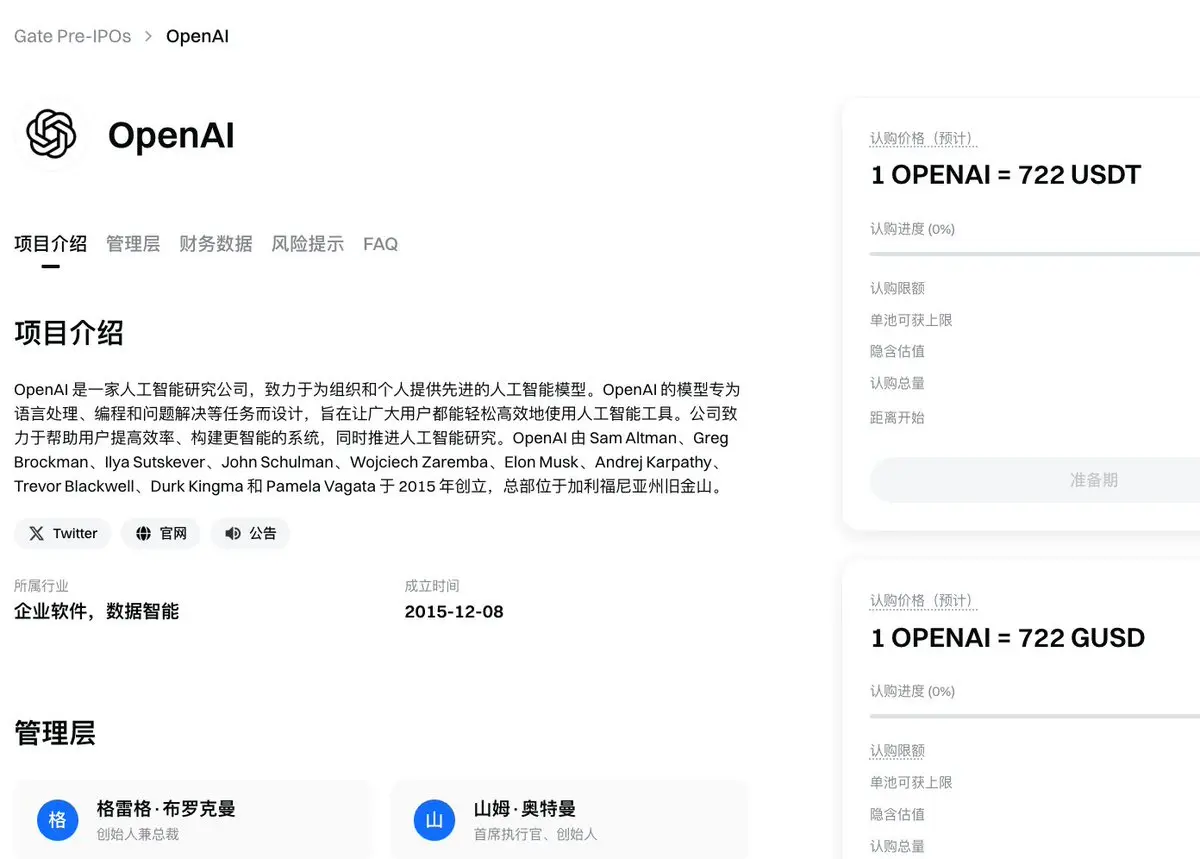Click 认购总量 in the GUSD card
Viewport: 1200px width, 859px height.
pyautogui.click(x=897, y=846)
